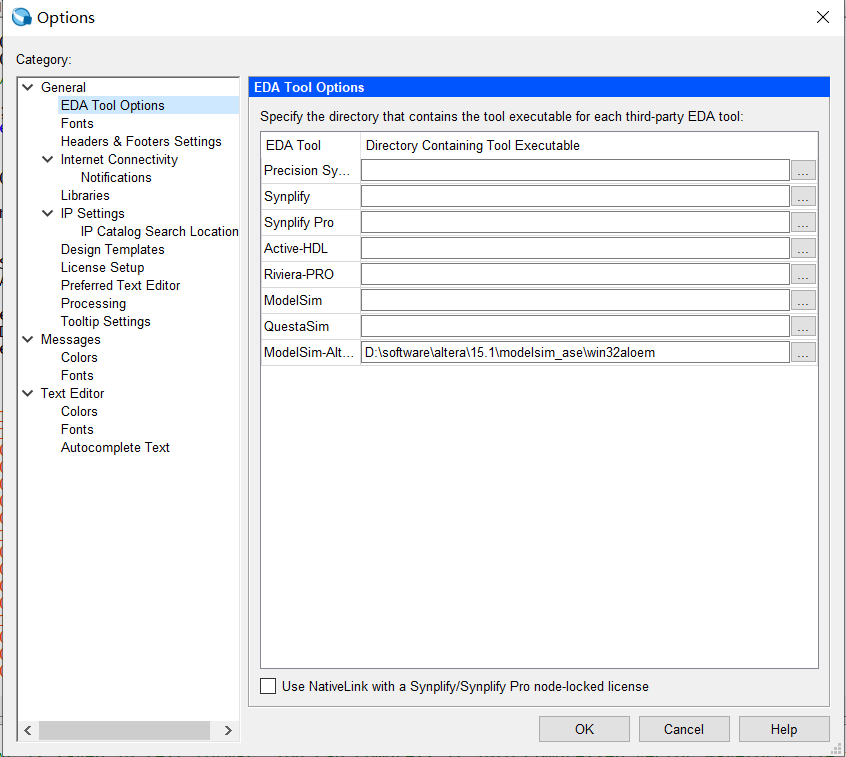Browse for the Riviera-PRO executable directory

[803, 274]
